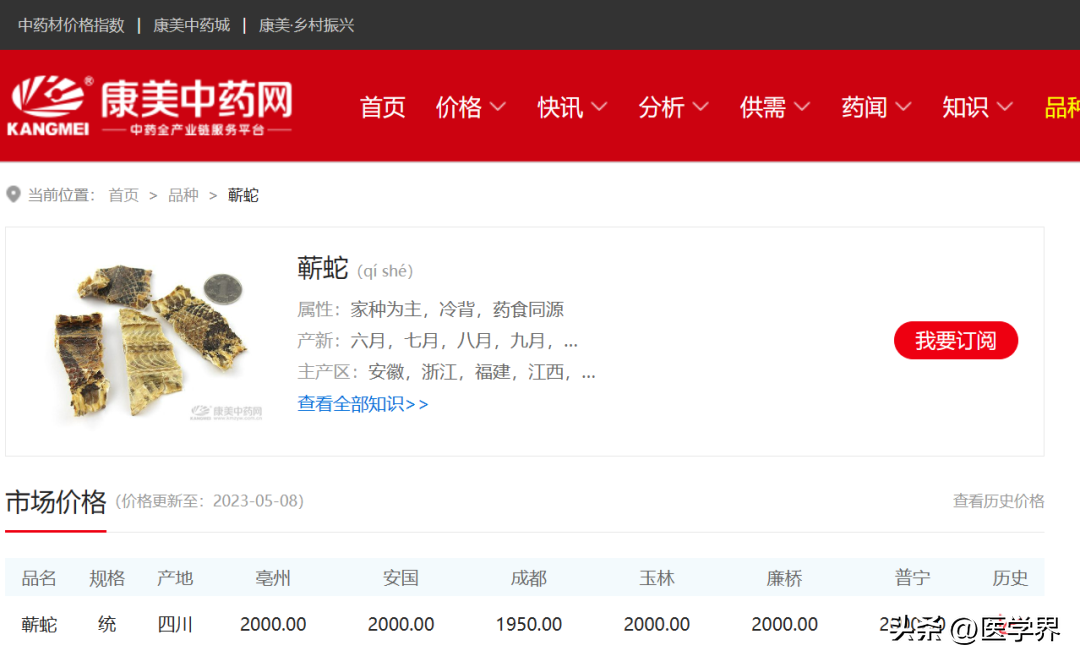Expand the 价格 dropdown chevron
Image resolution: width=1080 pixels, height=662 pixels.
[x=498, y=107]
